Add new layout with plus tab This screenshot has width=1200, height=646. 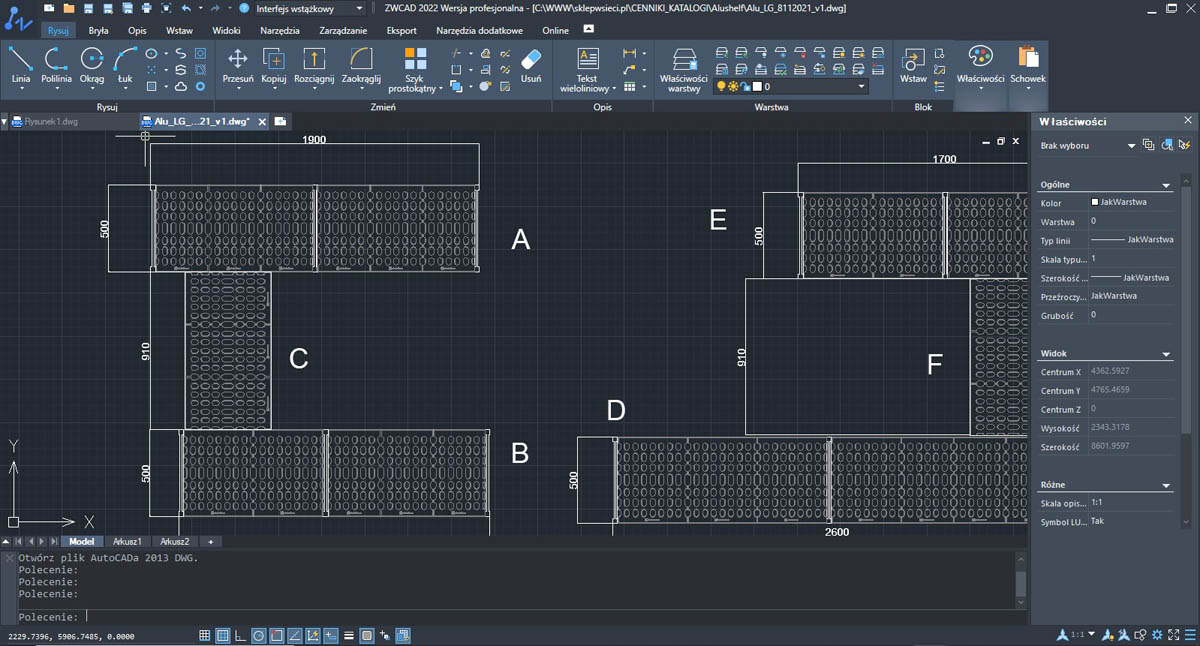pos(210,541)
